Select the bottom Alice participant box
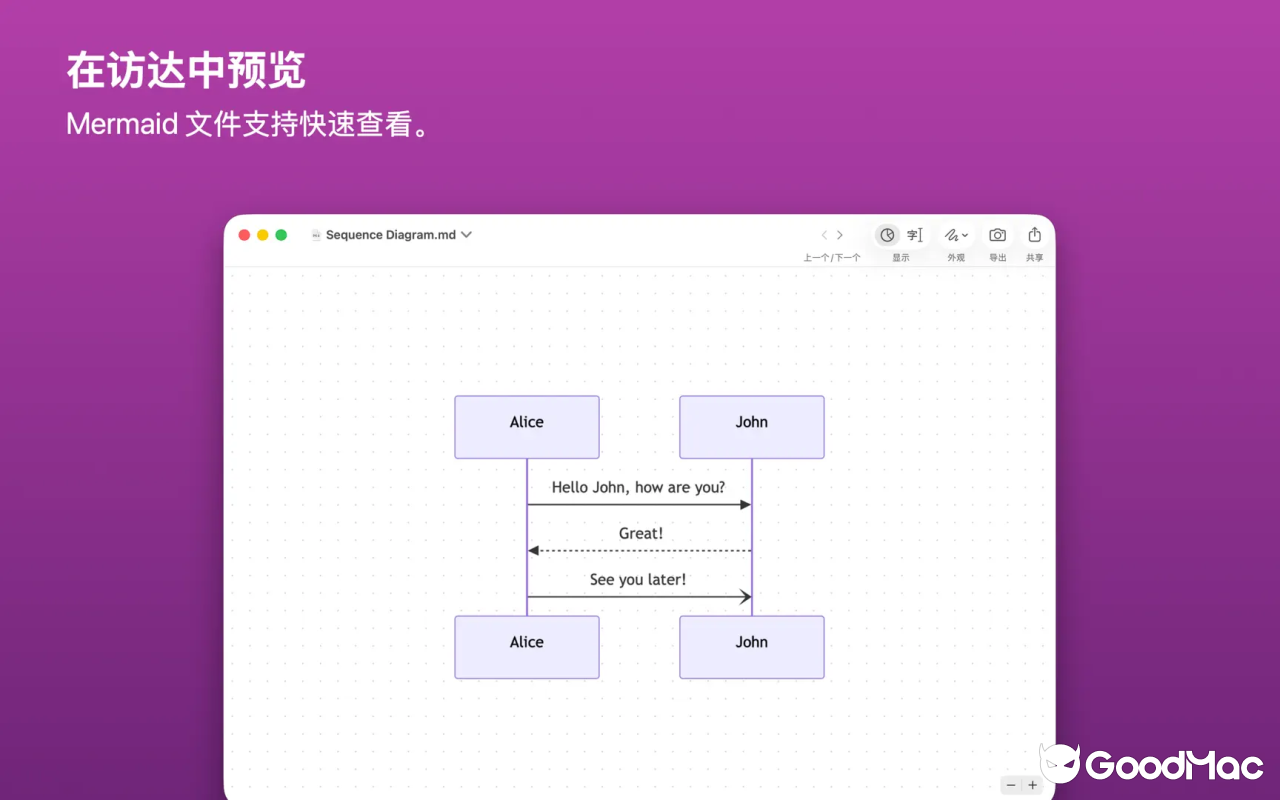Screen dimensions: 1280x800 (527, 647)
